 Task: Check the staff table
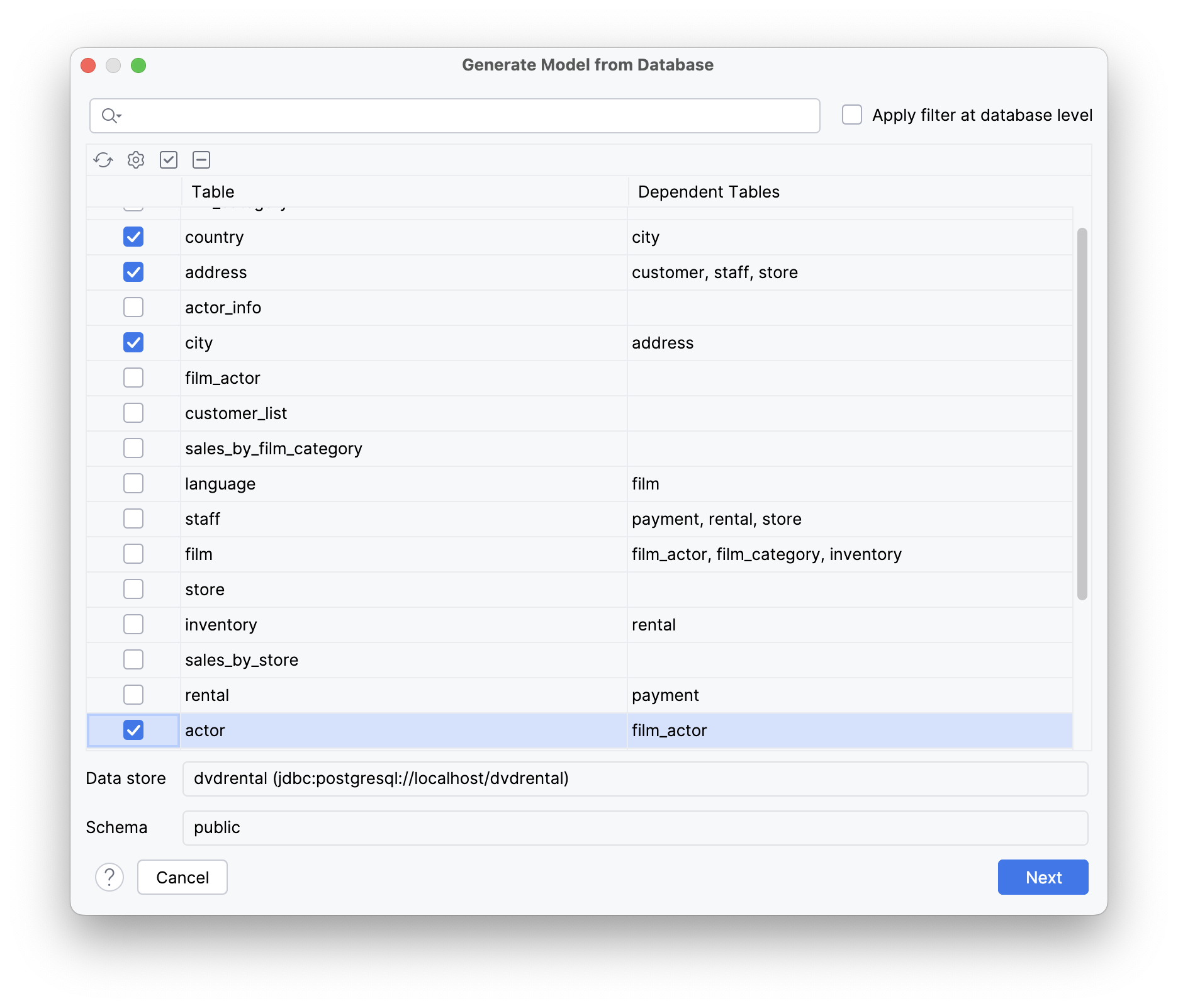click(133, 518)
